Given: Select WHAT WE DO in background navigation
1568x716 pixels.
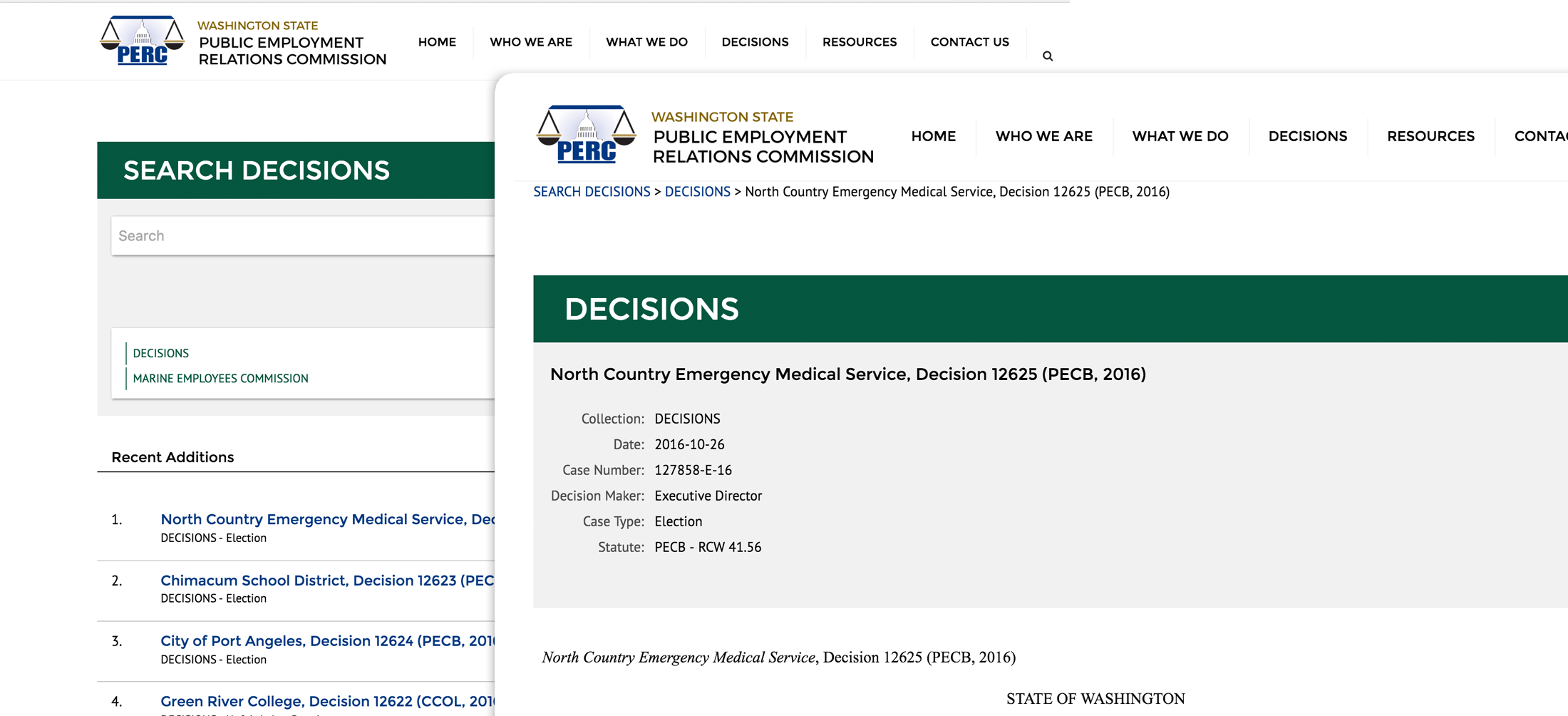Looking at the screenshot, I should [x=646, y=42].
